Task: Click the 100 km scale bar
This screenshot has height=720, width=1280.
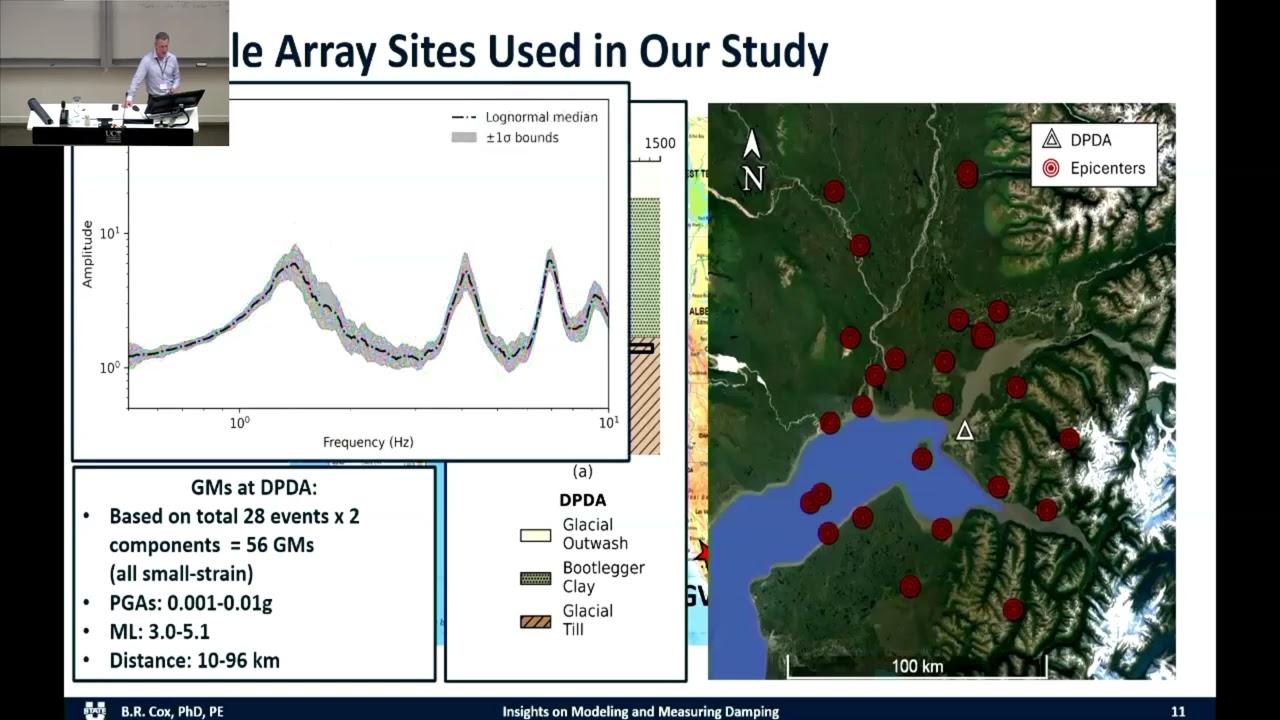Action: (917, 666)
